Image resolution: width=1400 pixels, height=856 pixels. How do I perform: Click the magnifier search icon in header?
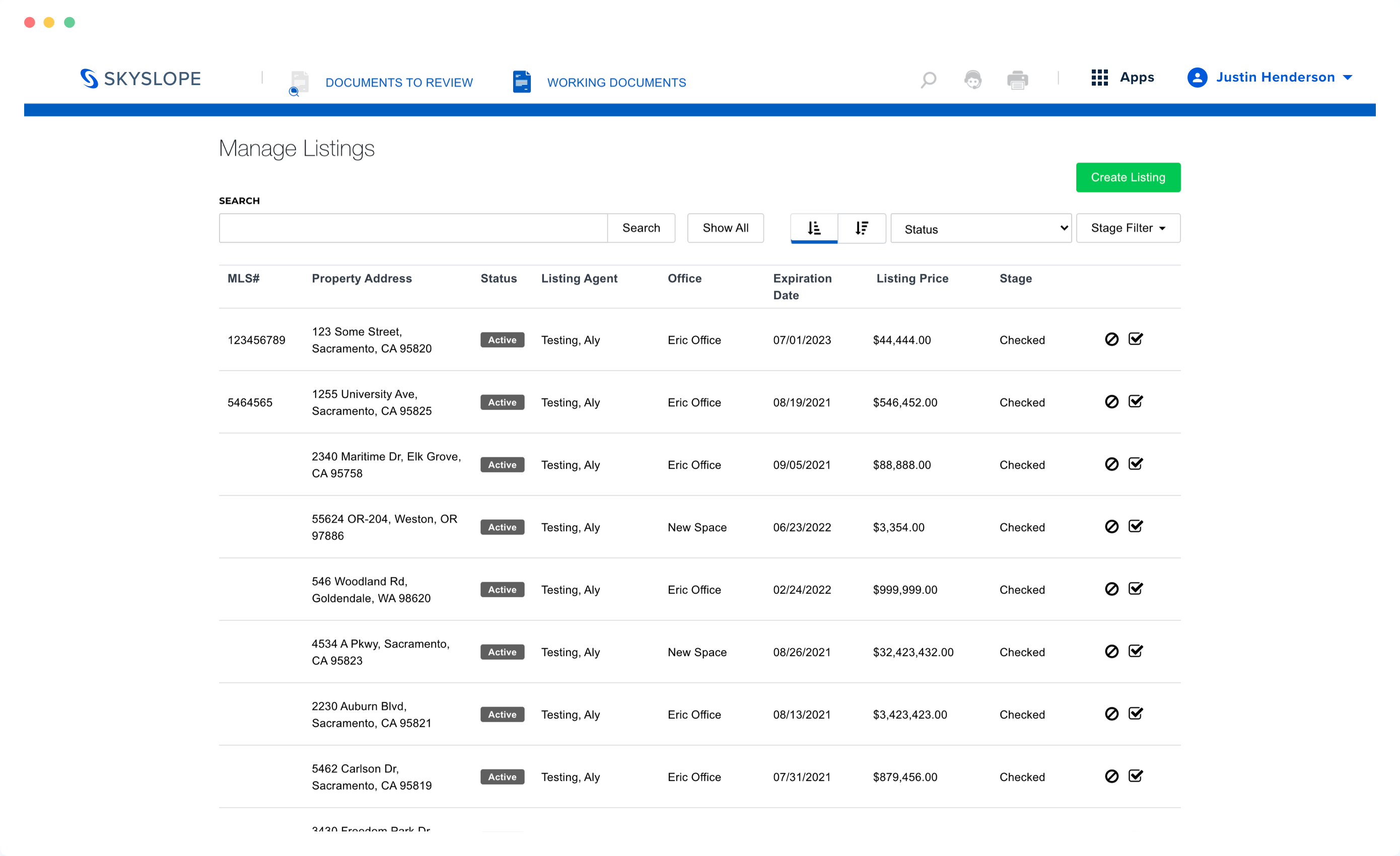tap(928, 79)
